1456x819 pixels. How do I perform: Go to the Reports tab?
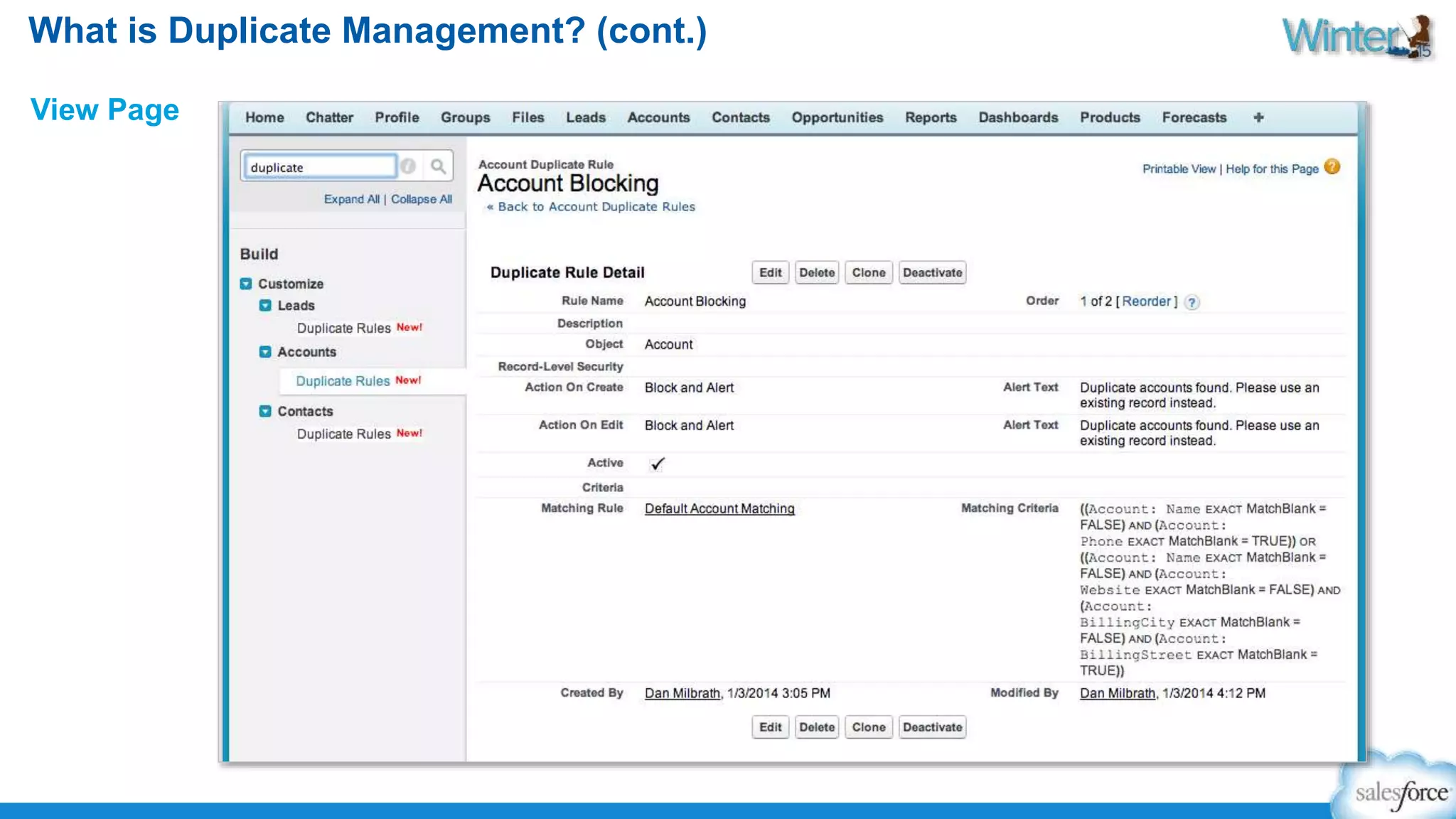[x=931, y=117]
